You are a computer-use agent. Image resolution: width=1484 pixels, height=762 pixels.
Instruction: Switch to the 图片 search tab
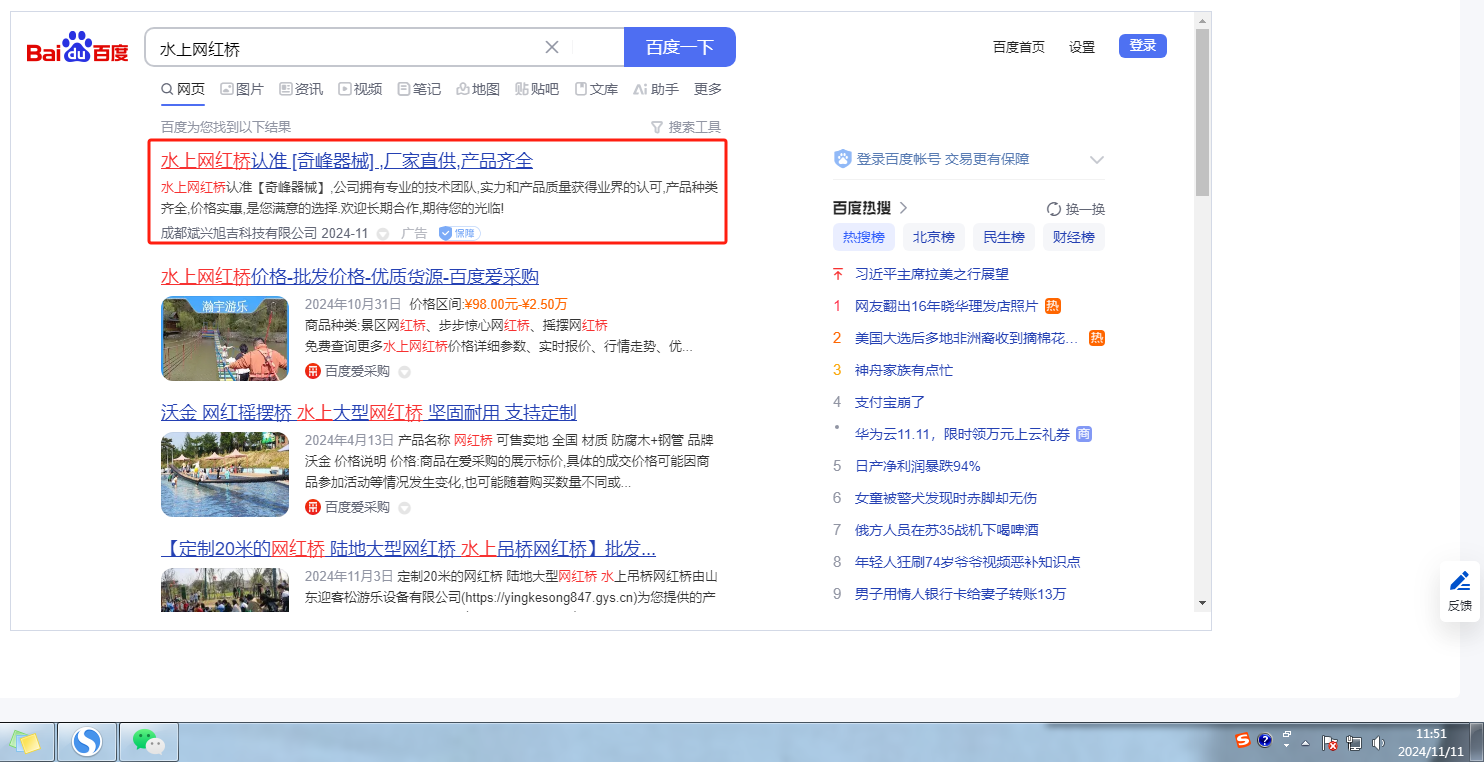[x=242, y=89]
